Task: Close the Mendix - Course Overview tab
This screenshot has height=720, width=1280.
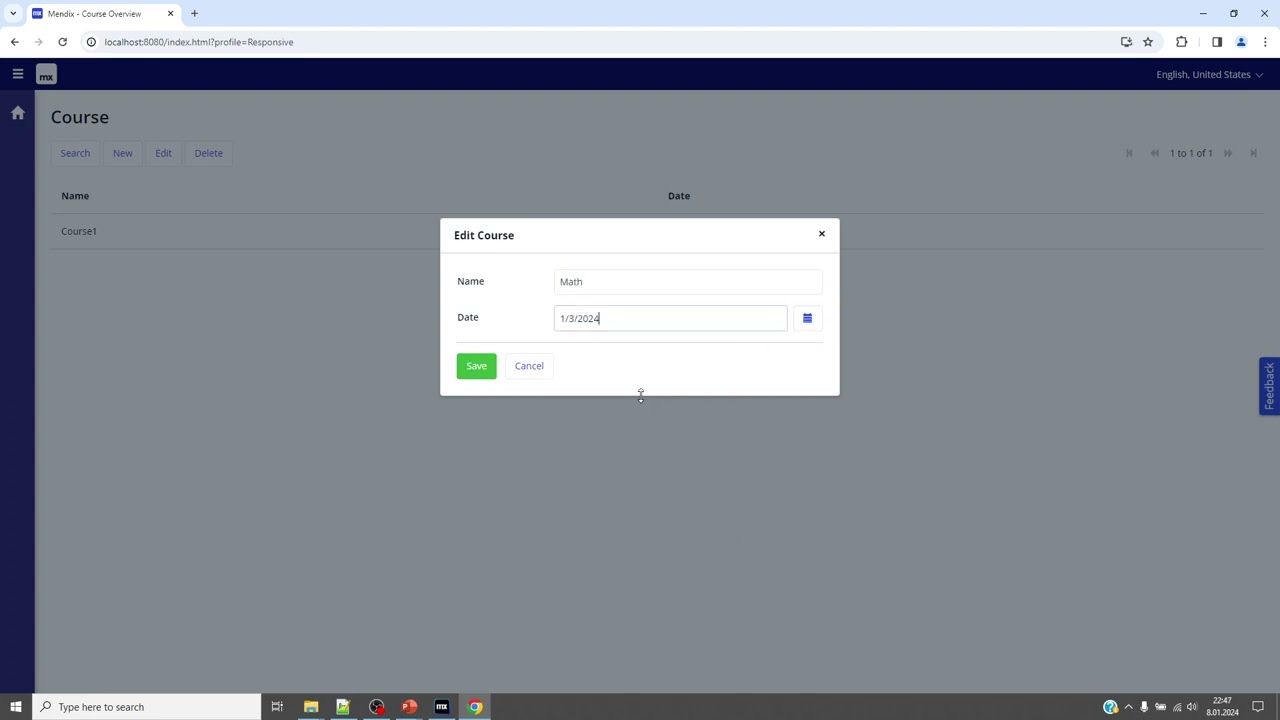Action: (x=170, y=14)
